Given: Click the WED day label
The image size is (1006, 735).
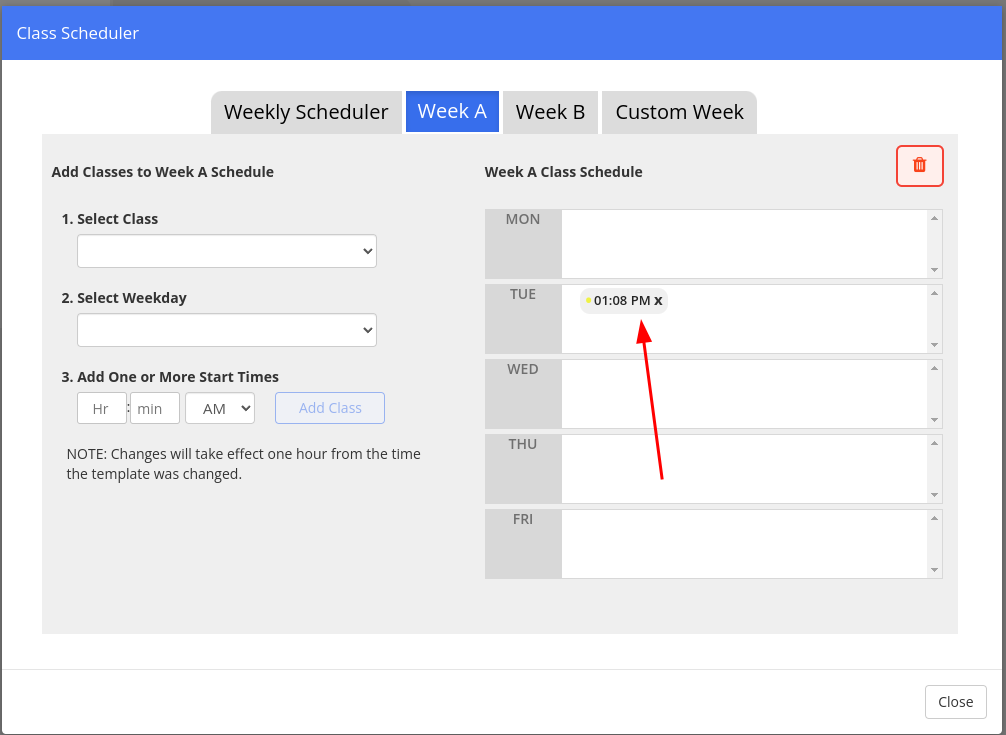Looking at the screenshot, I should coord(523,369).
